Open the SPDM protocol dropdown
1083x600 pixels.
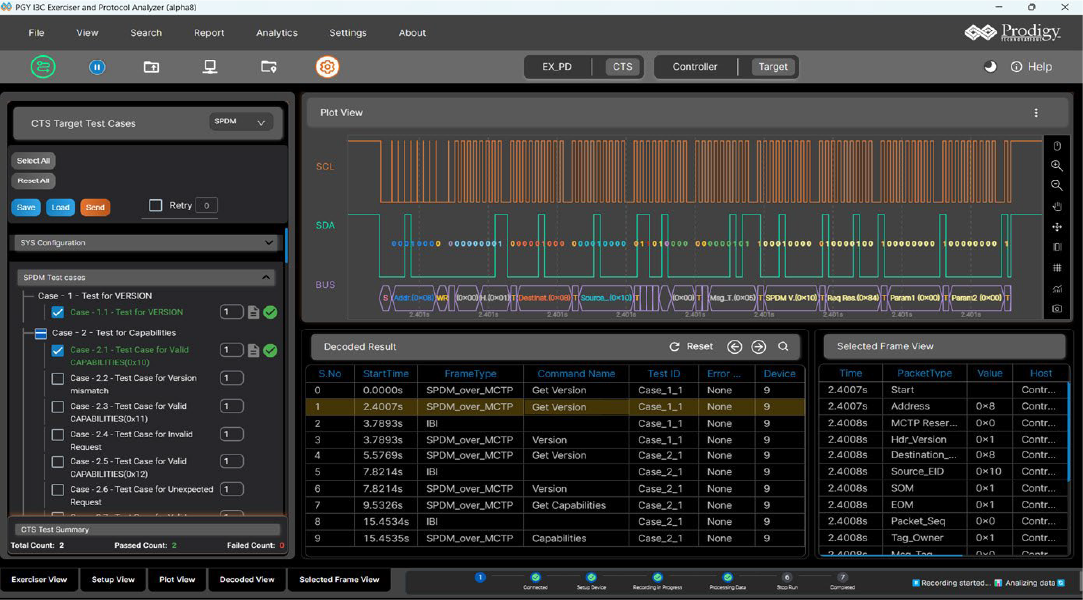coord(240,122)
